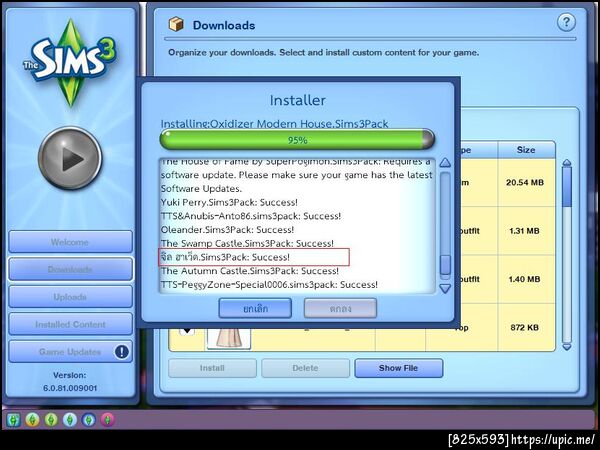Click the Version 6.0.81.009001 text

coord(70,382)
